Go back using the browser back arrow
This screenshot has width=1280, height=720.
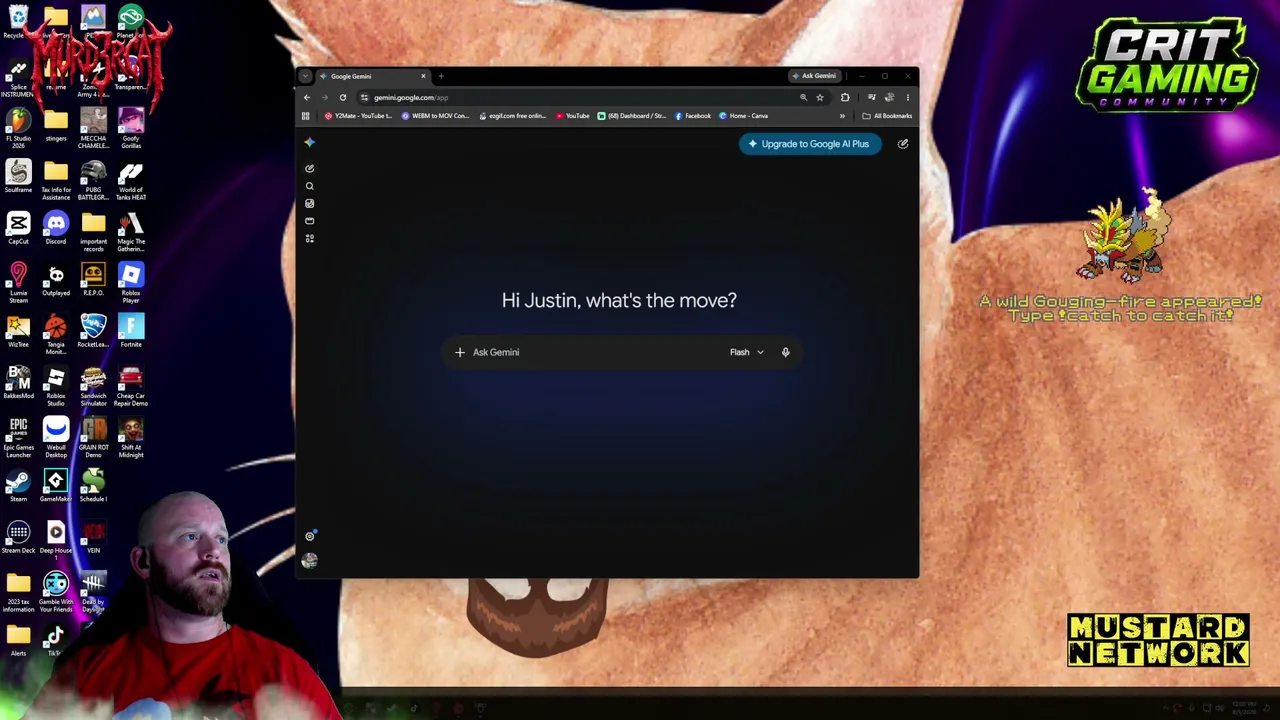coord(307,97)
